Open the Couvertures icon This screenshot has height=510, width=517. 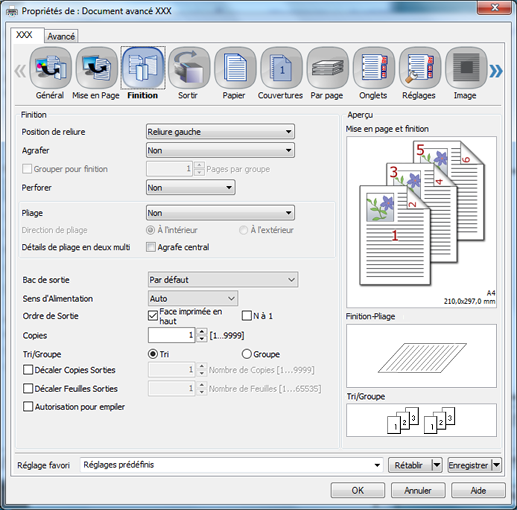(x=281, y=68)
